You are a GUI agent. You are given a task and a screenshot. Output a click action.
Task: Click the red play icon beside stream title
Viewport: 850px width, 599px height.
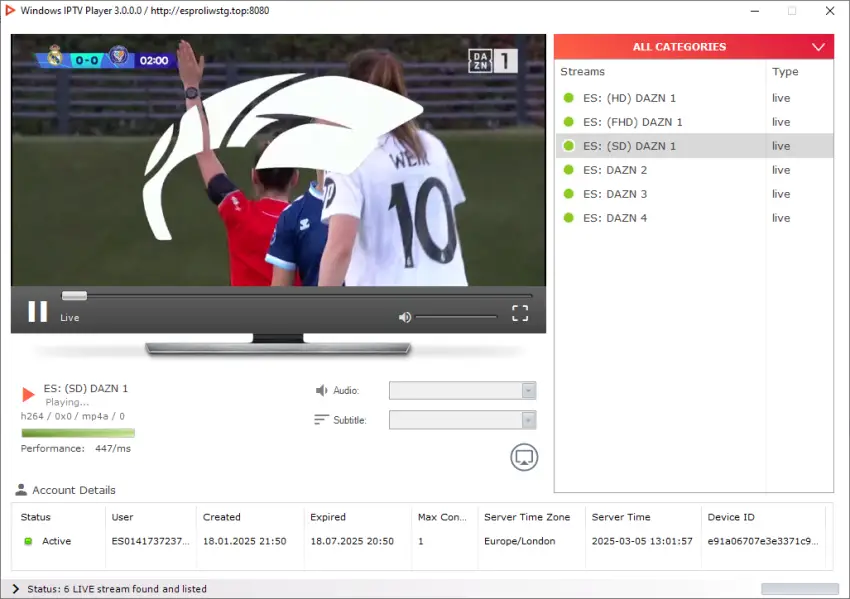pyautogui.click(x=28, y=394)
